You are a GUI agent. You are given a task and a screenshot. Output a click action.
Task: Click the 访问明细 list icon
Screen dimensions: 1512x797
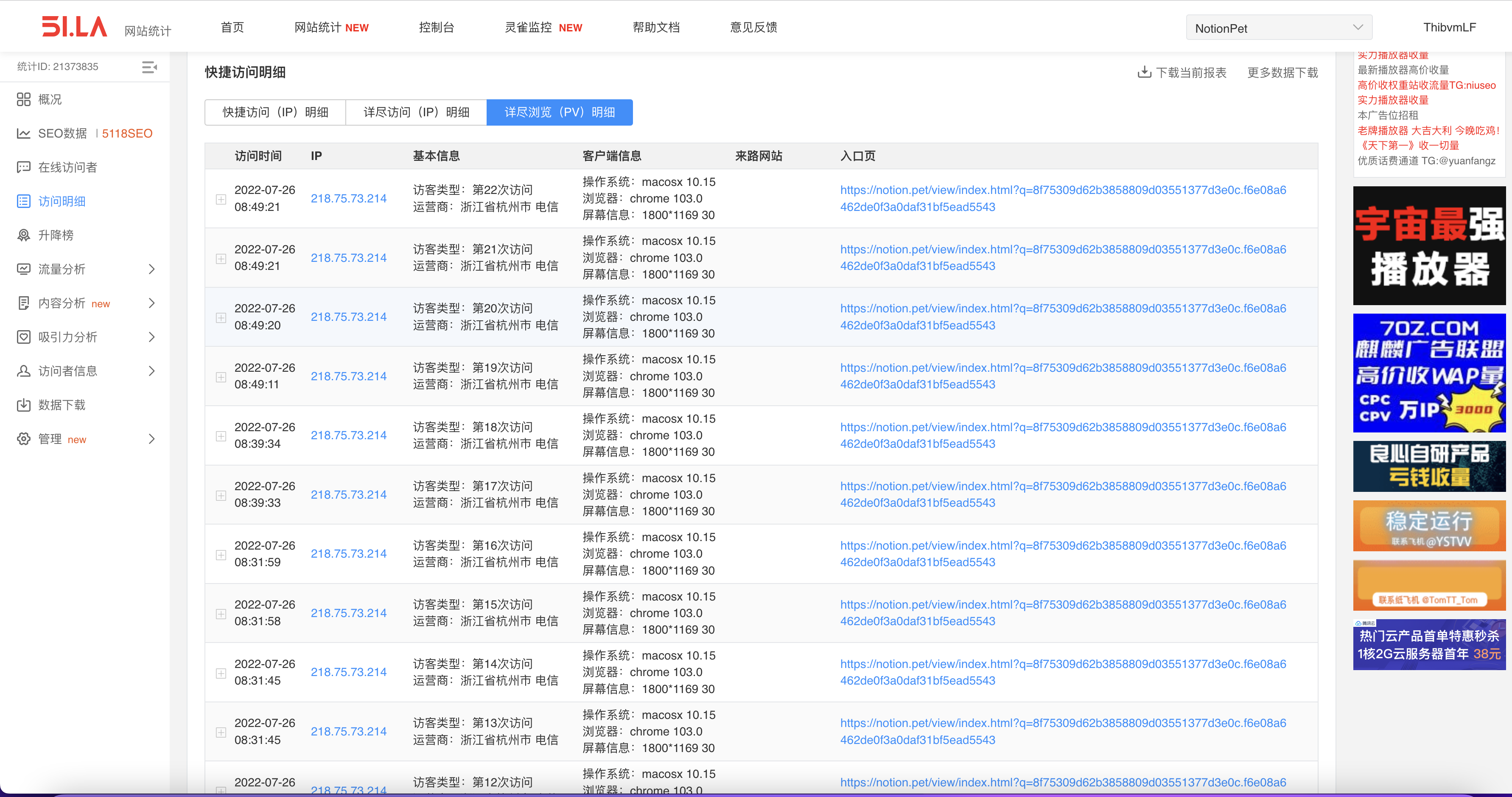[23, 202]
